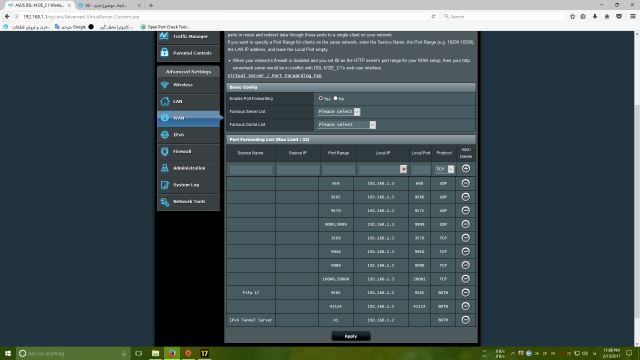640x360 pixels.
Task: Open the Firefox hamburger menu
Action: [633, 17]
